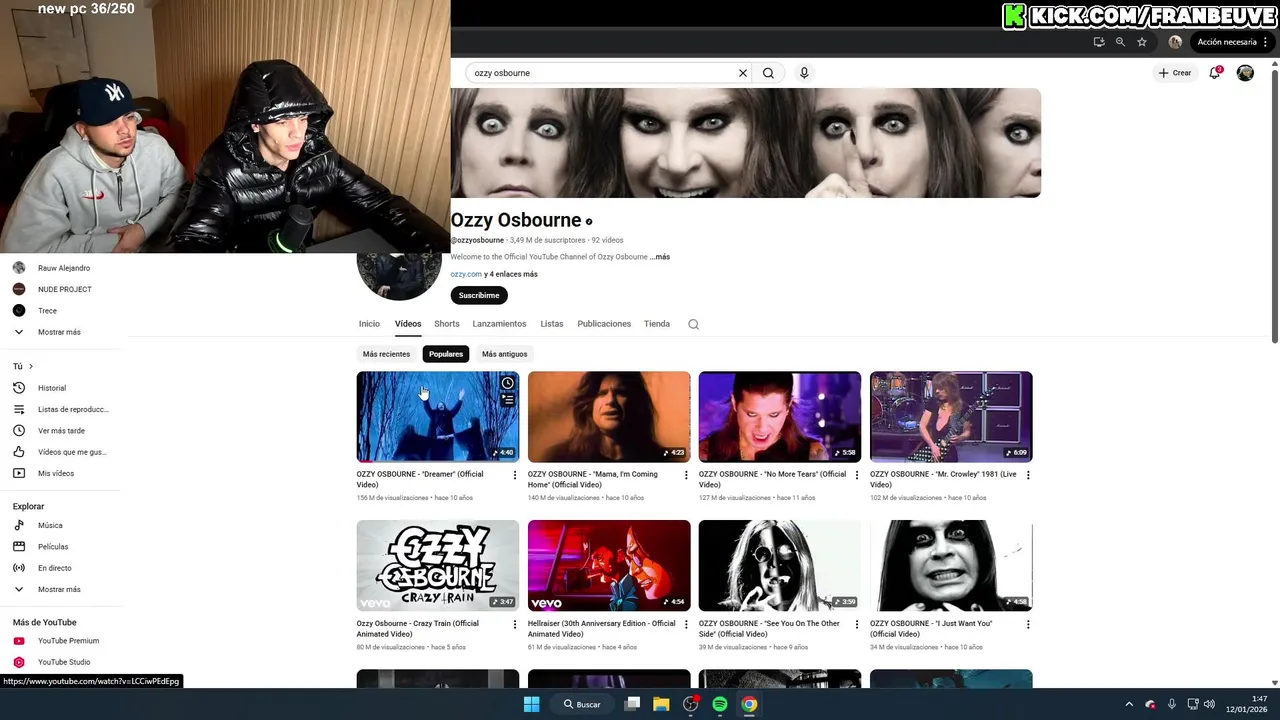Click the Crear button
The image size is (1280, 720).
click(x=1175, y=73)
